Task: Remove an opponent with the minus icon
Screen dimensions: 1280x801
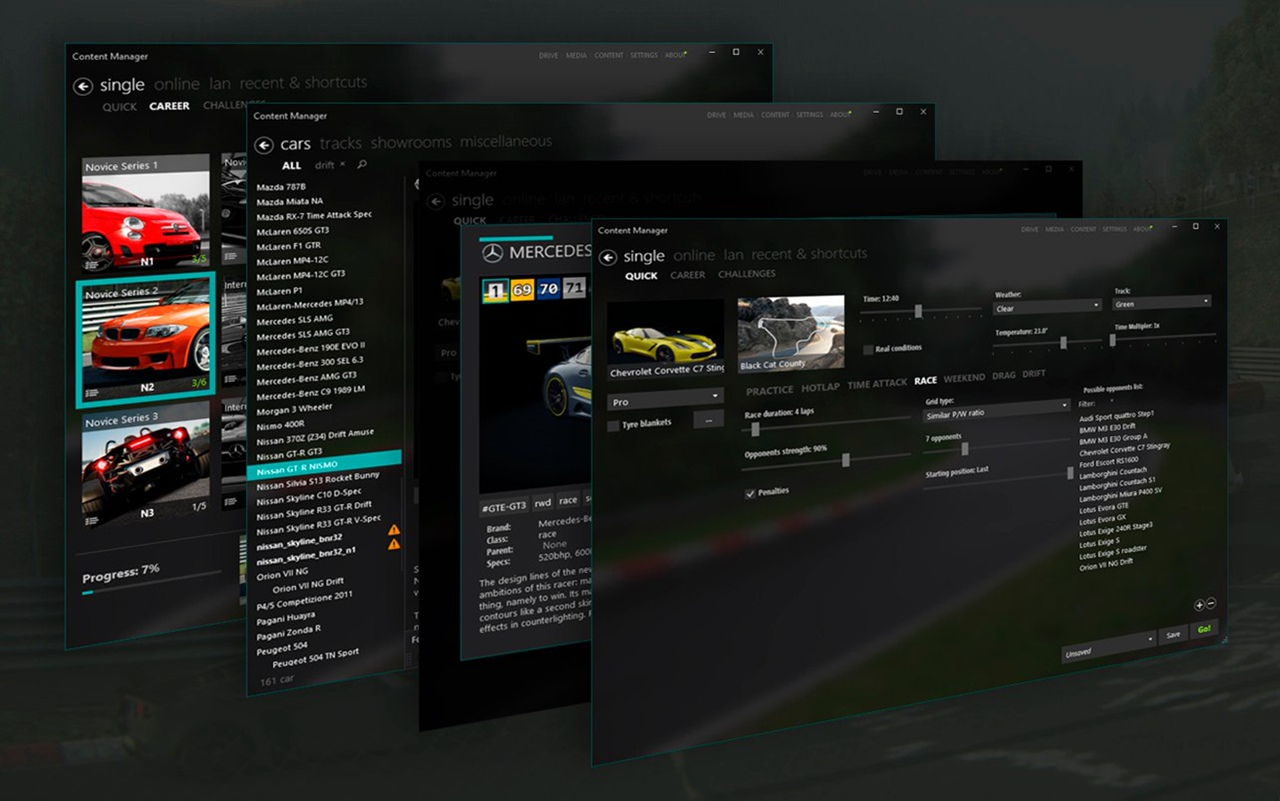Action: tap(1211, 604)
